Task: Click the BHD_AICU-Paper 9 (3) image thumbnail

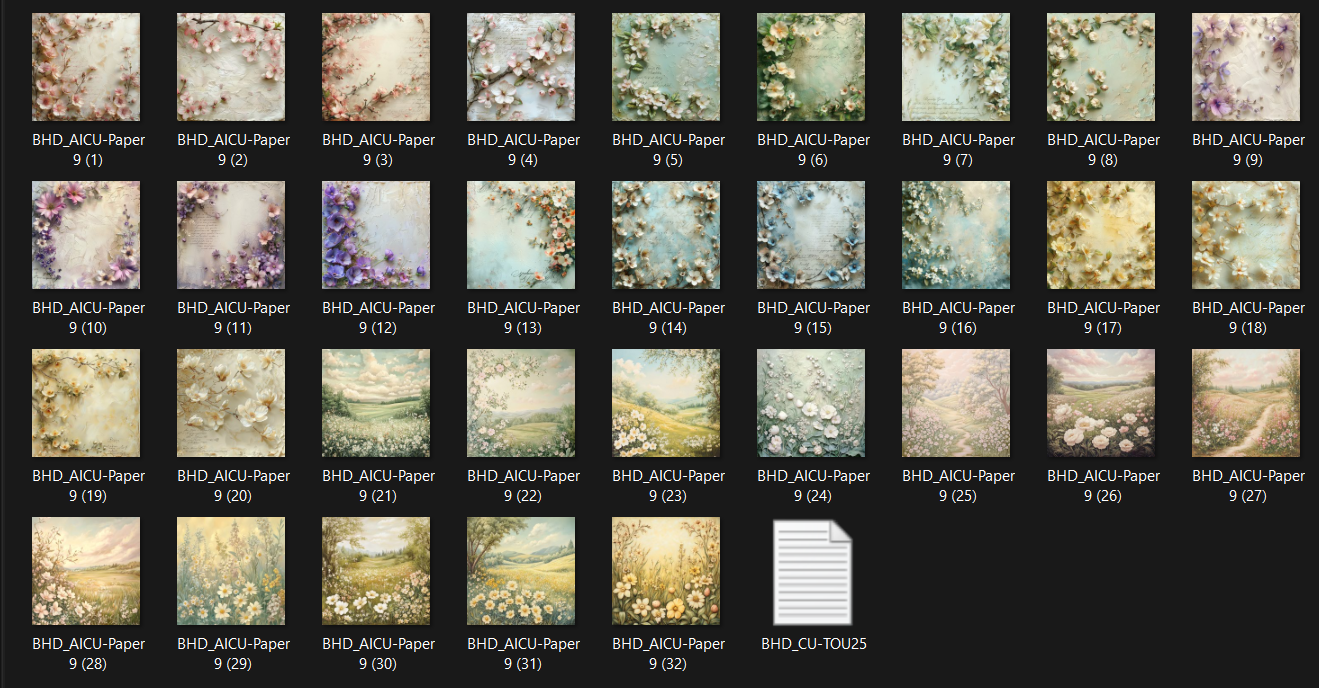Action: click(376, 67)
